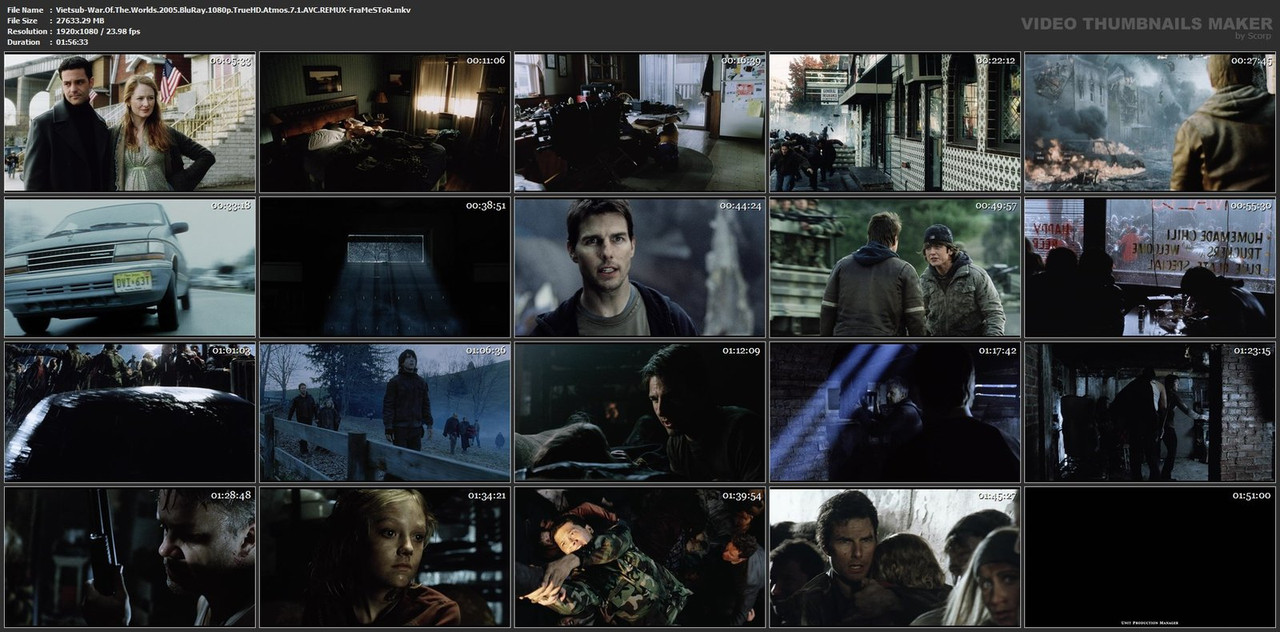
Task: Open the foggy fence thumbnail at 01:06:36
Action: 385,412
